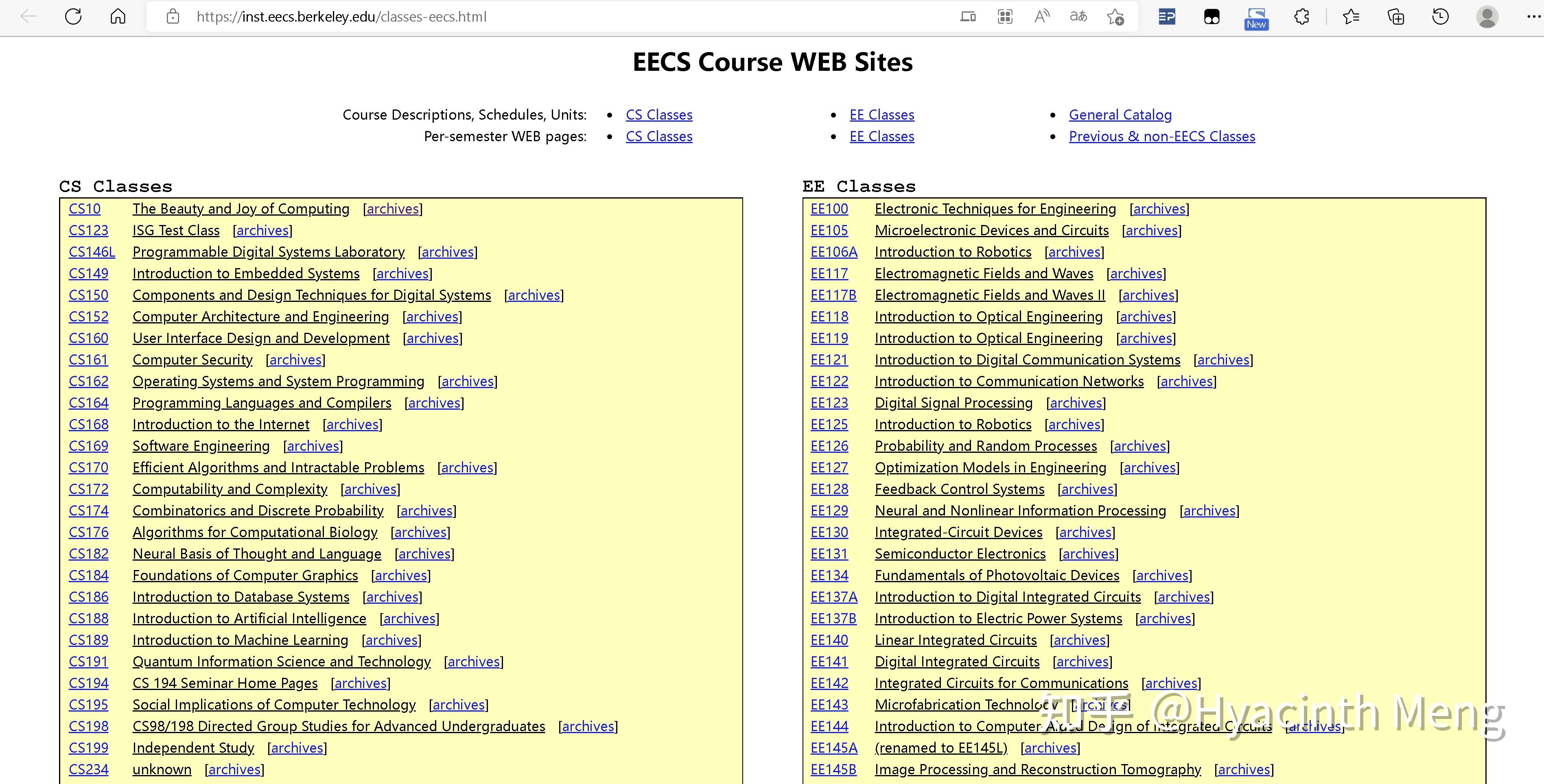Open the CS188 course link
The height and width of the screenshot is (784, 1544).
89,618
